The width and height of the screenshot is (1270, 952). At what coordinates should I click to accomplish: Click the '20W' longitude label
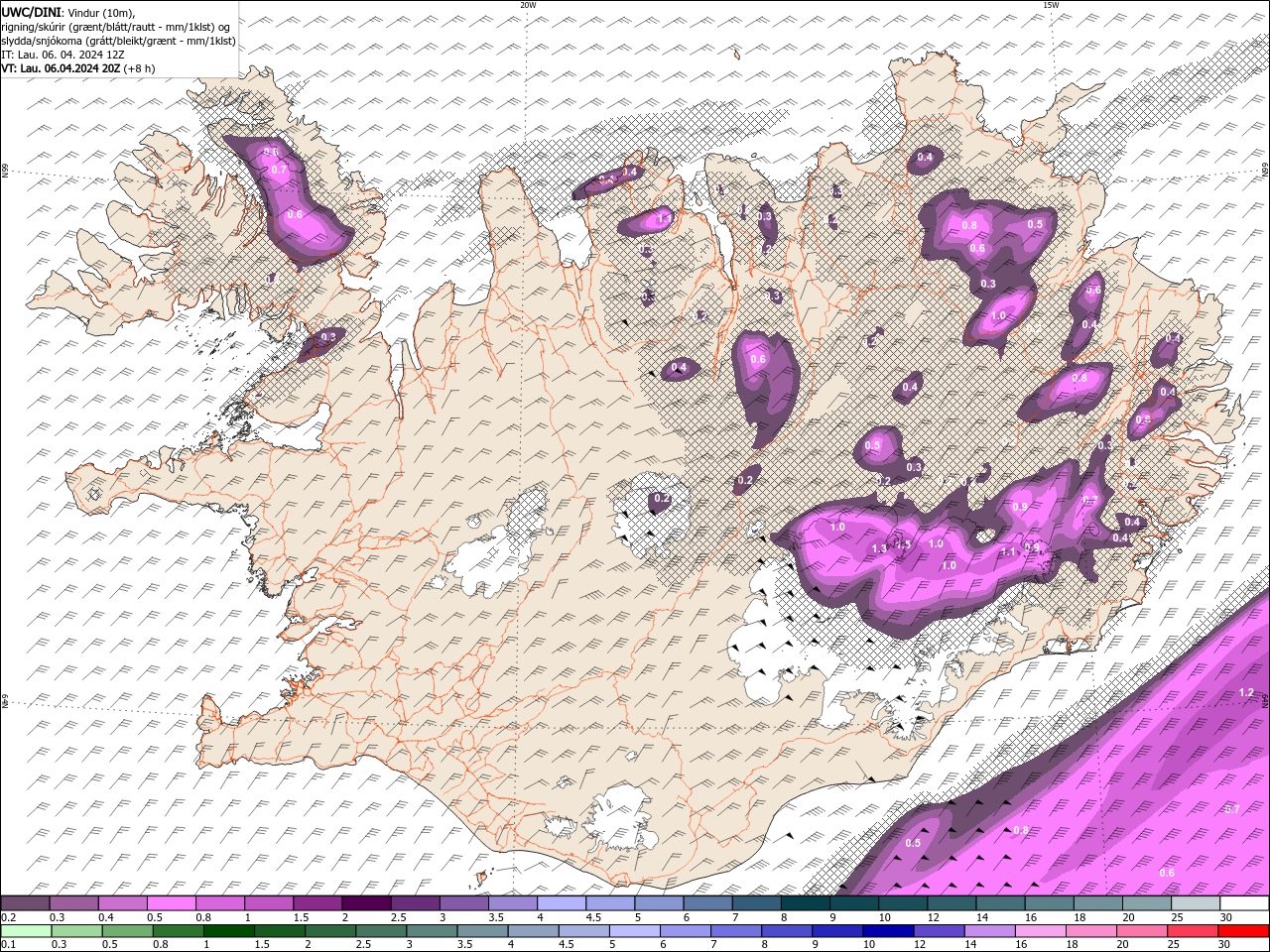click(528, 5)
